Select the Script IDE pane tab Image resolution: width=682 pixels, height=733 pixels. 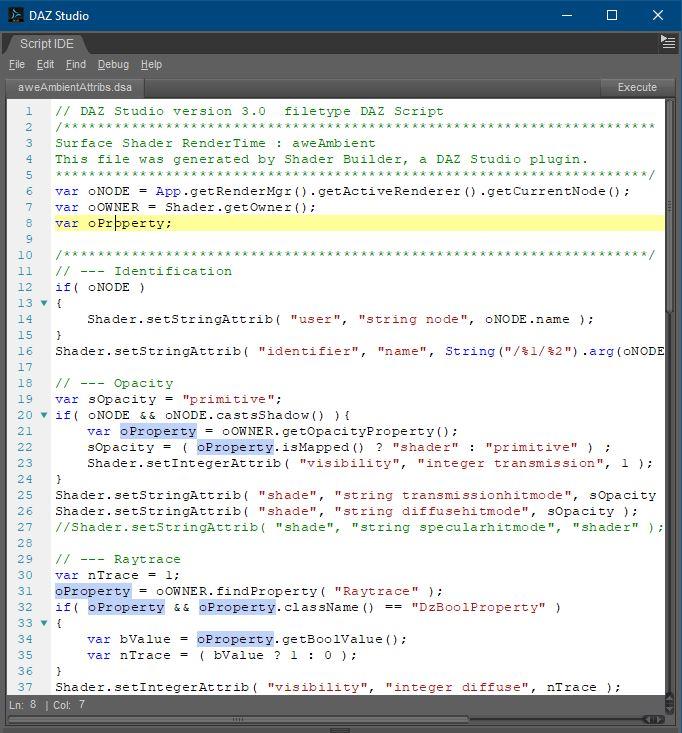46,44
